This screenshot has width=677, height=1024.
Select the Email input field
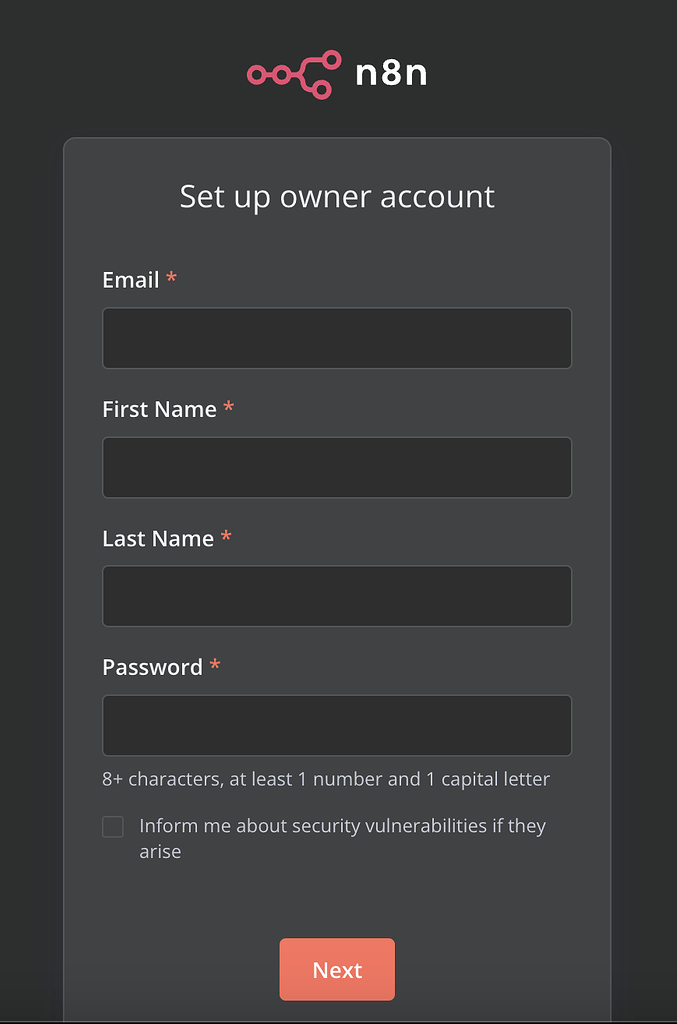tap(337, 337)
